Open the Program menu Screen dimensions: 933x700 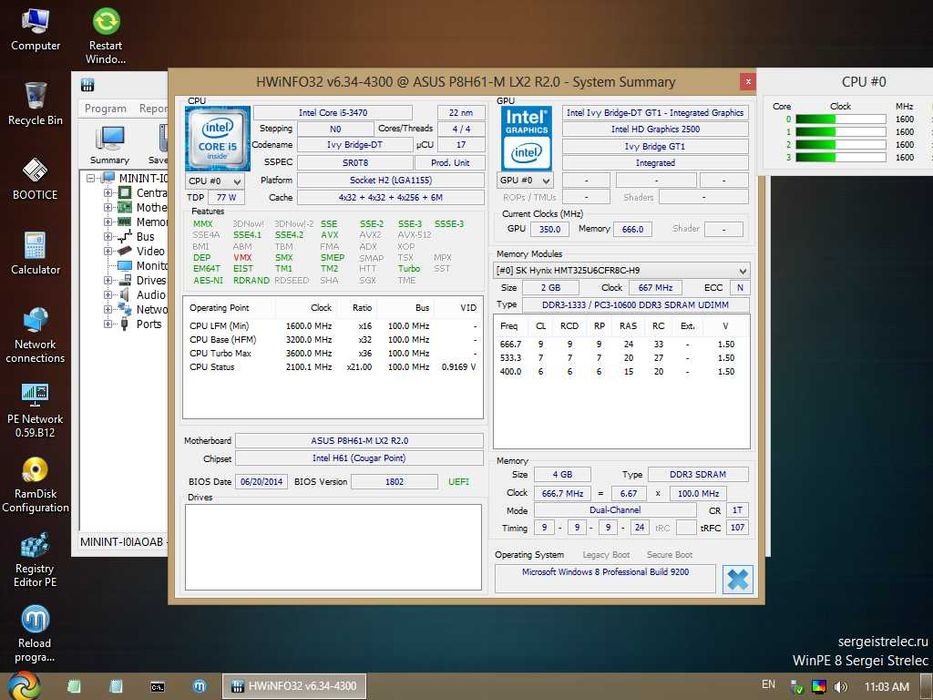105,109
